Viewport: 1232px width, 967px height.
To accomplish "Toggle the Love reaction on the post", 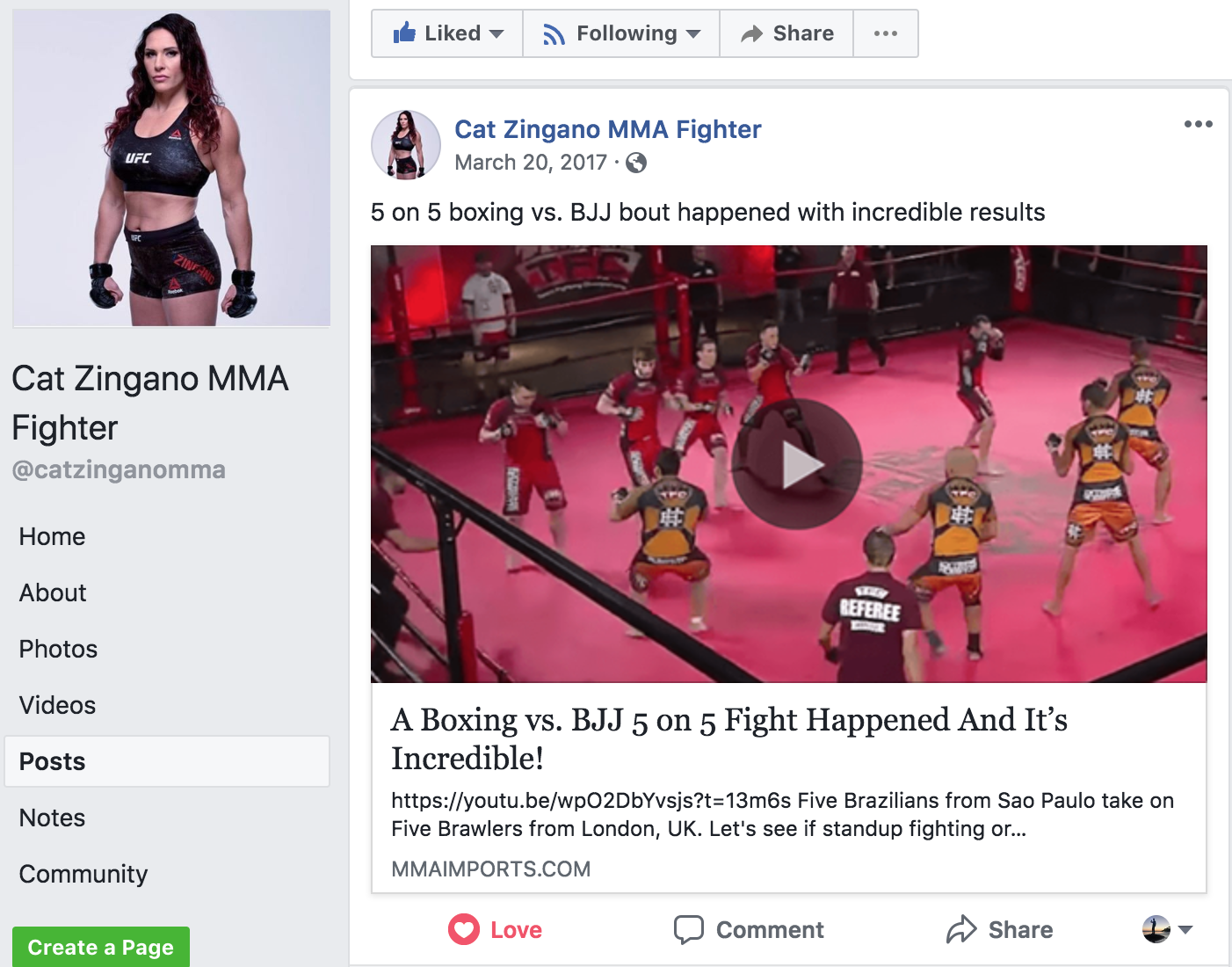I will (495, 929).
